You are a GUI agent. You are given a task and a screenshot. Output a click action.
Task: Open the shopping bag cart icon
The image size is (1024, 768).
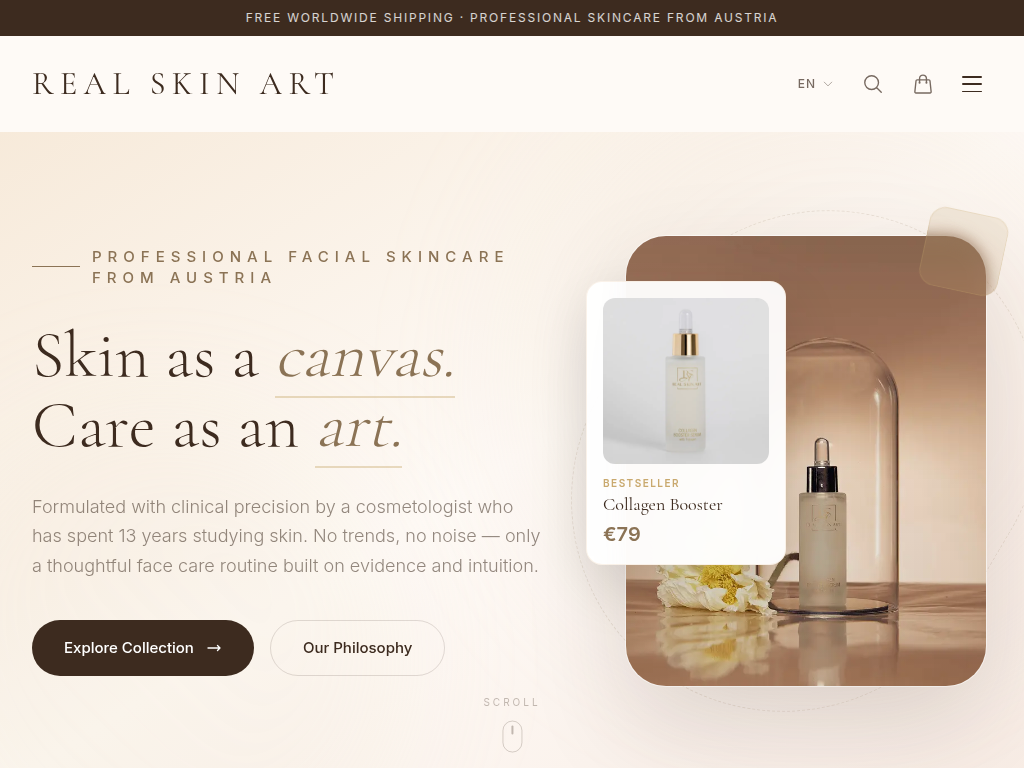pos(922,84)
